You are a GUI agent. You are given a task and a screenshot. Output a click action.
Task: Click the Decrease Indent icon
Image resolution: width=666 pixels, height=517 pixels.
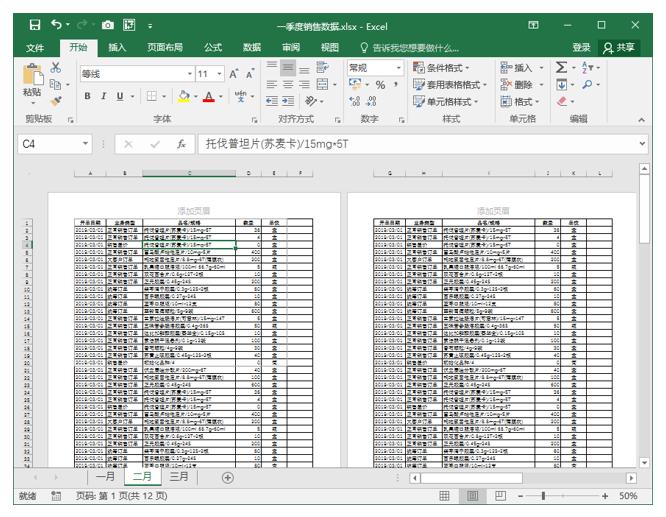[272, 101]
